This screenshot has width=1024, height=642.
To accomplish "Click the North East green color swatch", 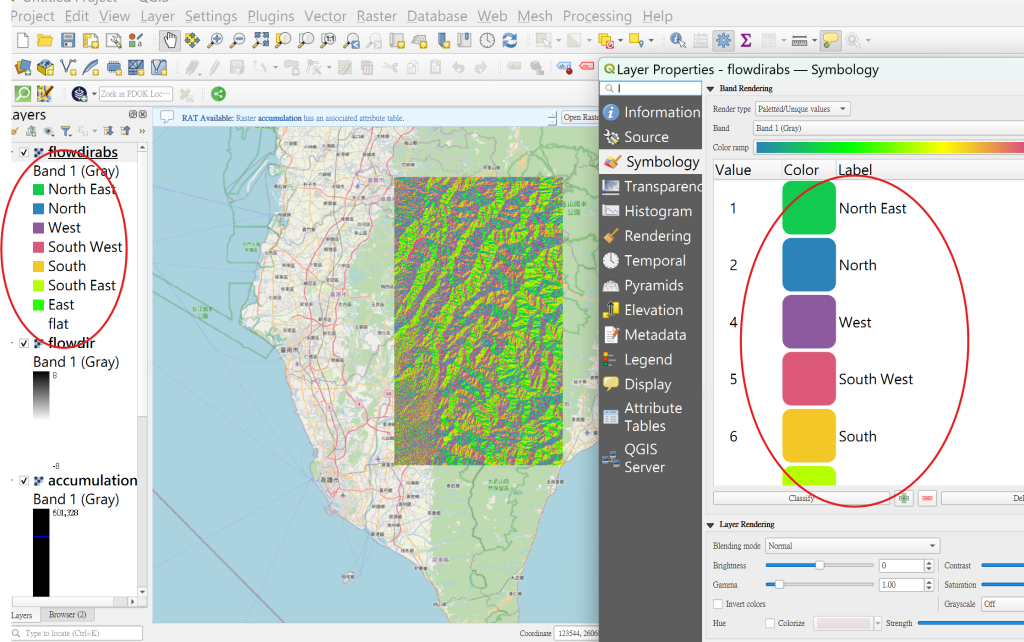I will tap(809, 208).
